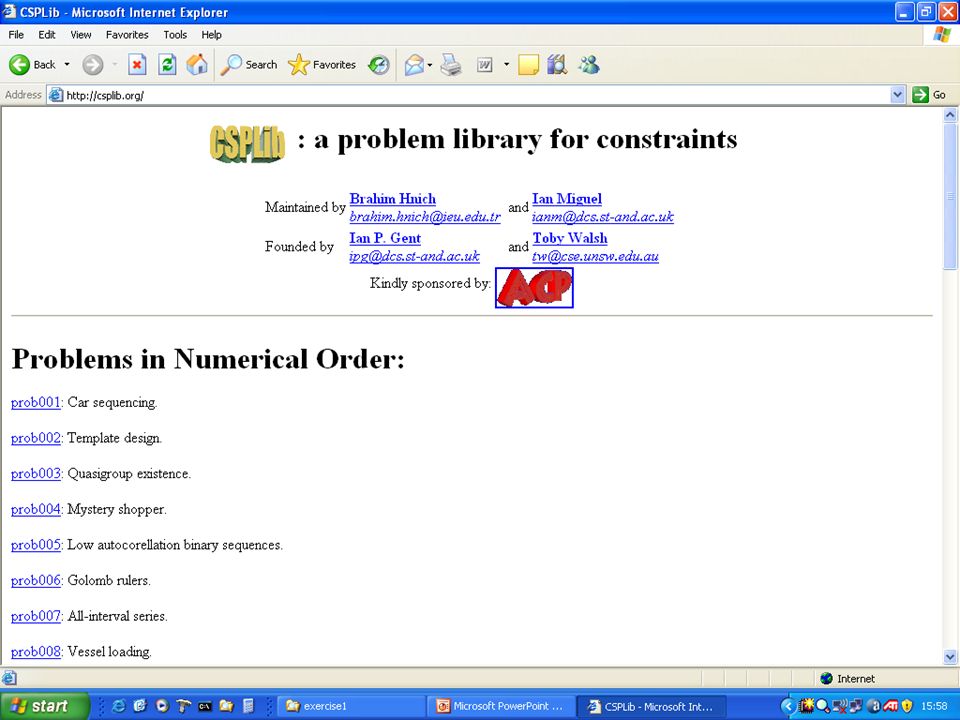Stop page loading with the red X icon

tap(137, 64)
